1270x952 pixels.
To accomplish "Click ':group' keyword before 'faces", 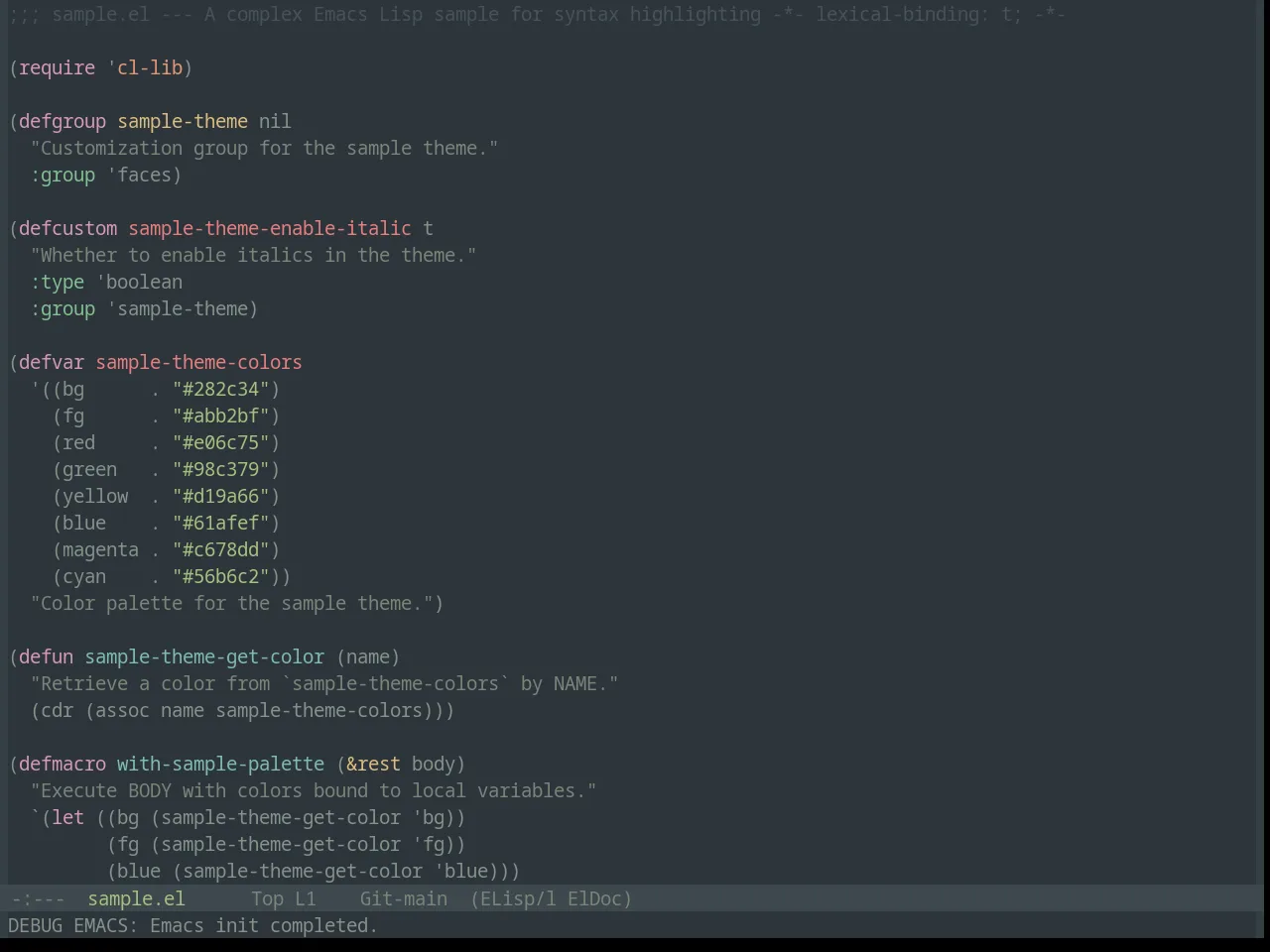I will point(63,175).
